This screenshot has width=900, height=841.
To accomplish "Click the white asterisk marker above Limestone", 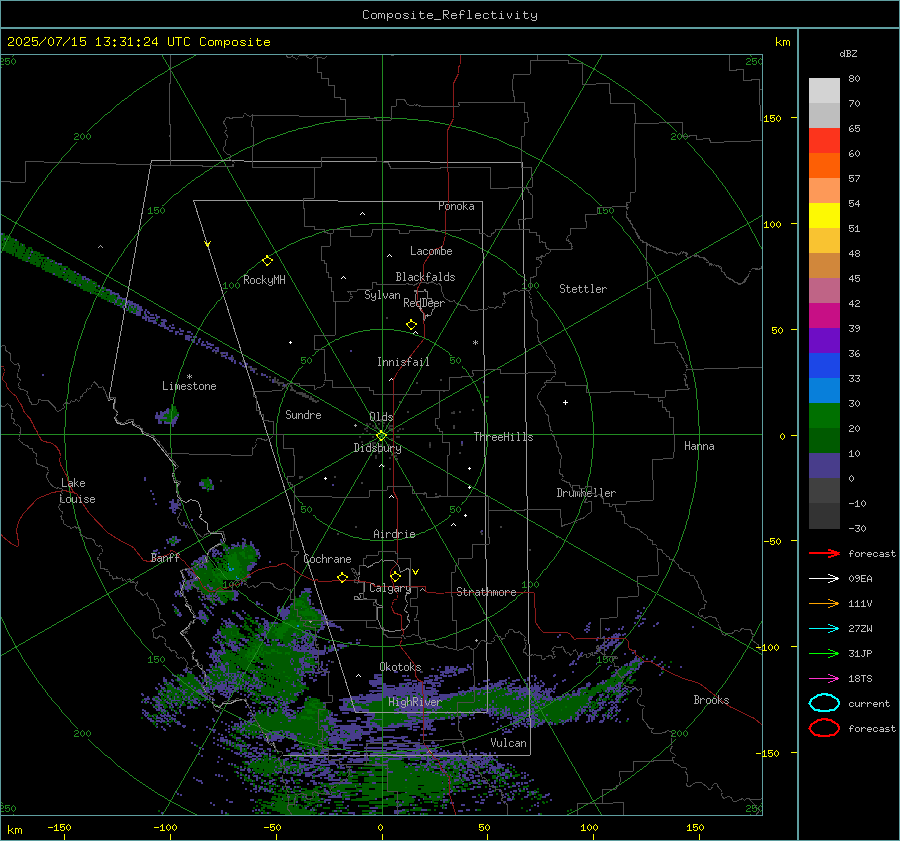I will 189,377.
